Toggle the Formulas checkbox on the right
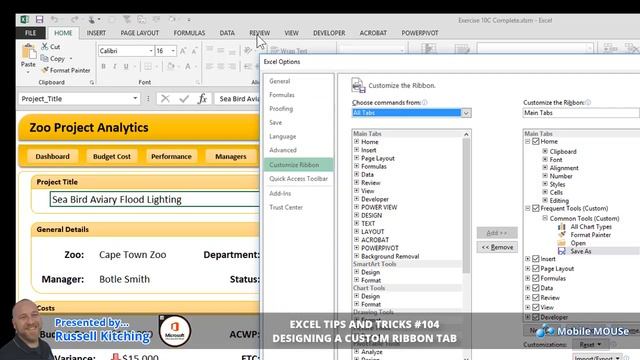This screenshot has width=640, height=360. tap(536, 278)
